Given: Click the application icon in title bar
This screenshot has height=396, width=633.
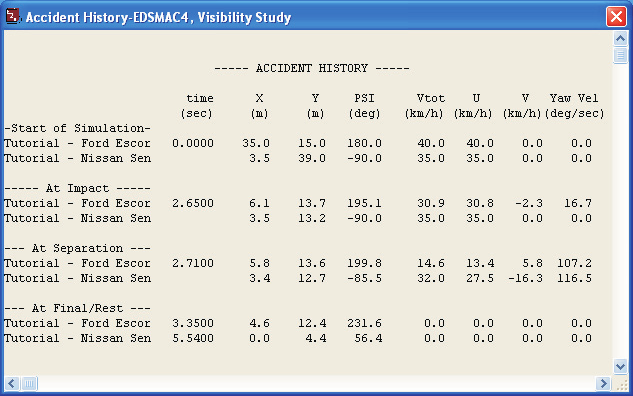Looking at the screenshot, I should tap(12, 17).
